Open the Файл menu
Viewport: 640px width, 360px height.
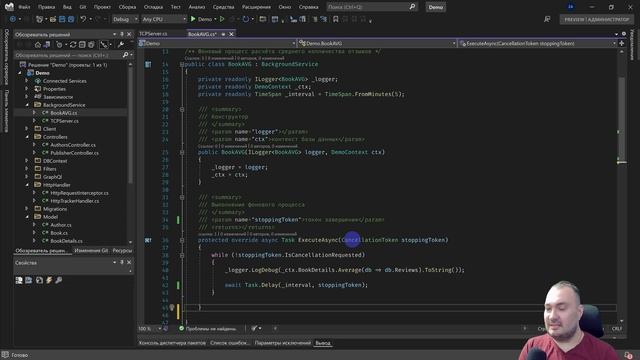point(24,7)
